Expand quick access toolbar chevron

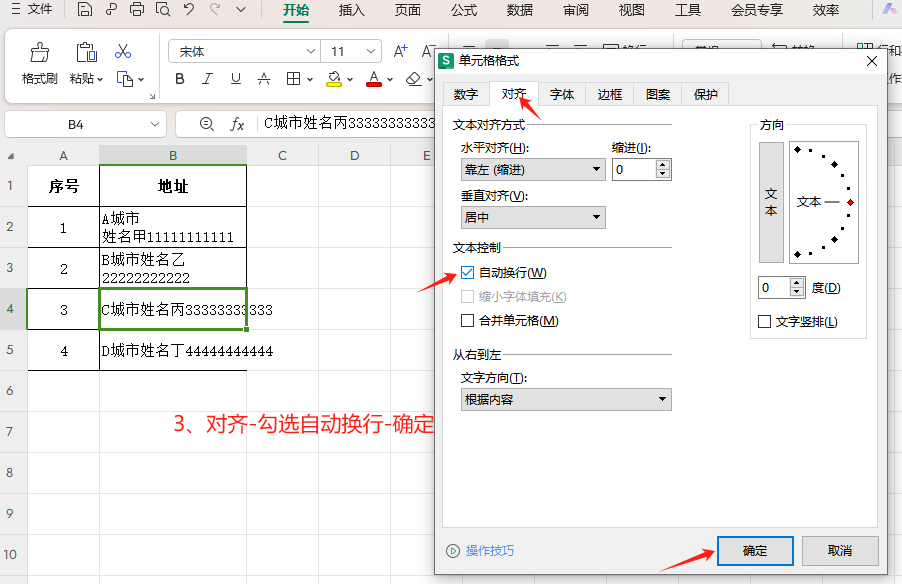coord(241,9)
